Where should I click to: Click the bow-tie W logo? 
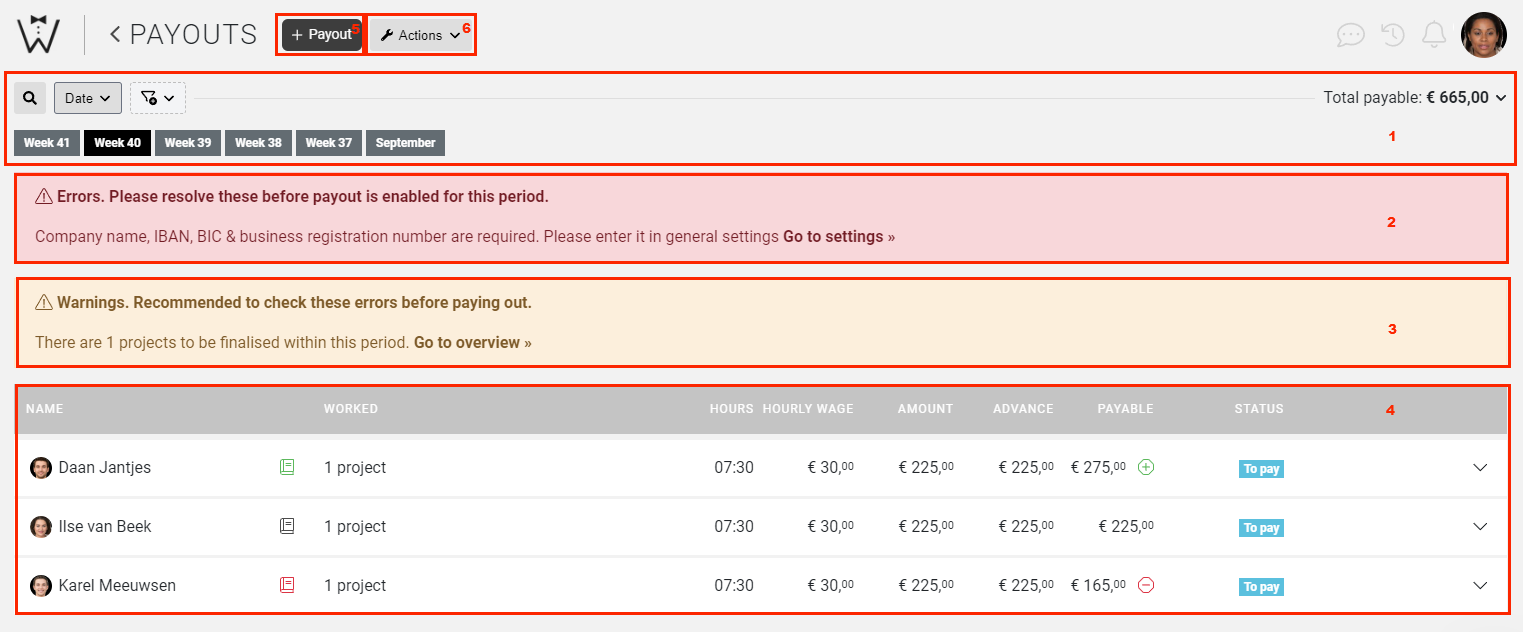tap(38, 34)
